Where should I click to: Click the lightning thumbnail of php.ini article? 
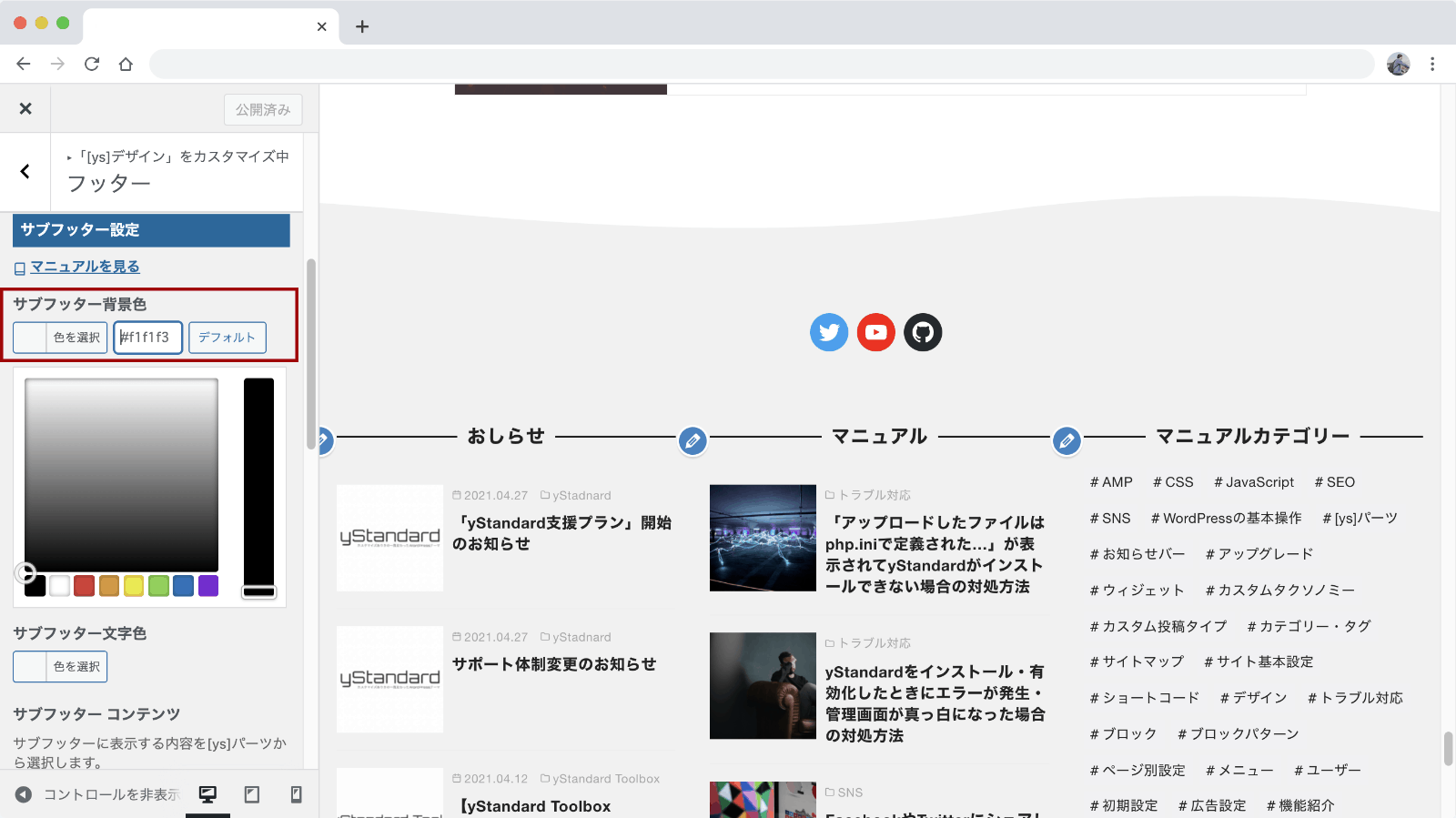(x=763, y=538)
